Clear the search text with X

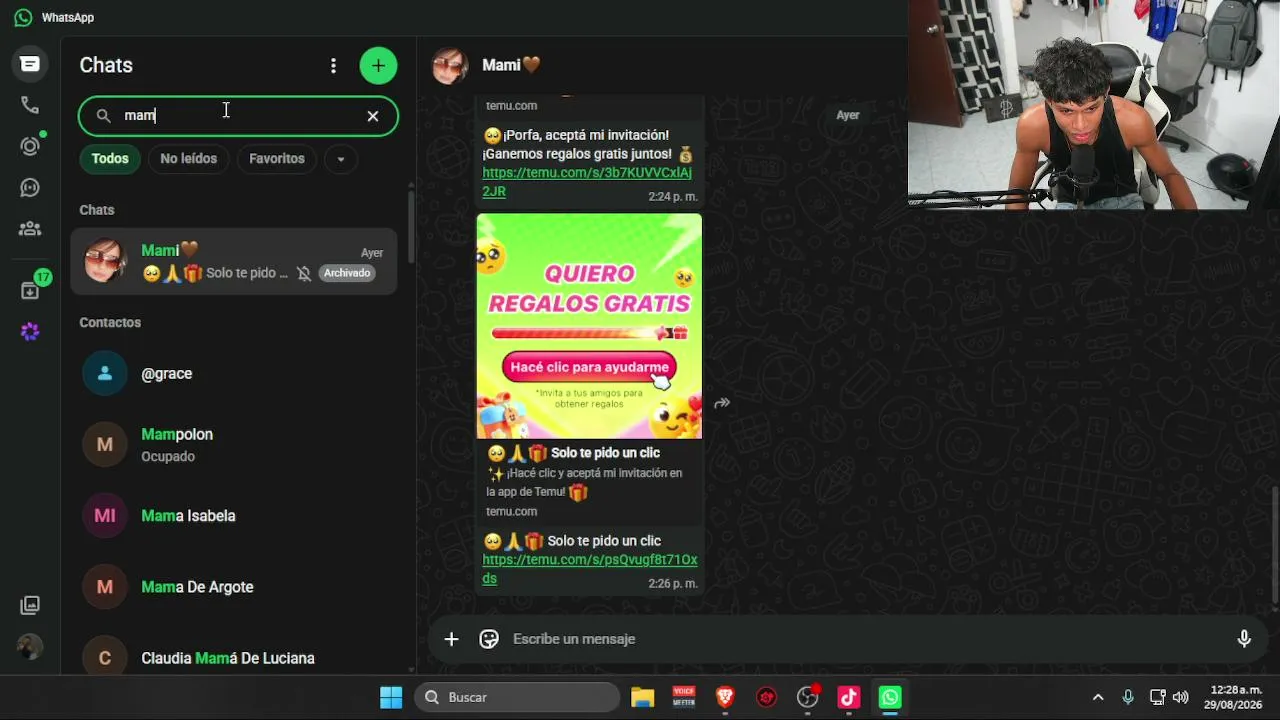tap(373, 116)
